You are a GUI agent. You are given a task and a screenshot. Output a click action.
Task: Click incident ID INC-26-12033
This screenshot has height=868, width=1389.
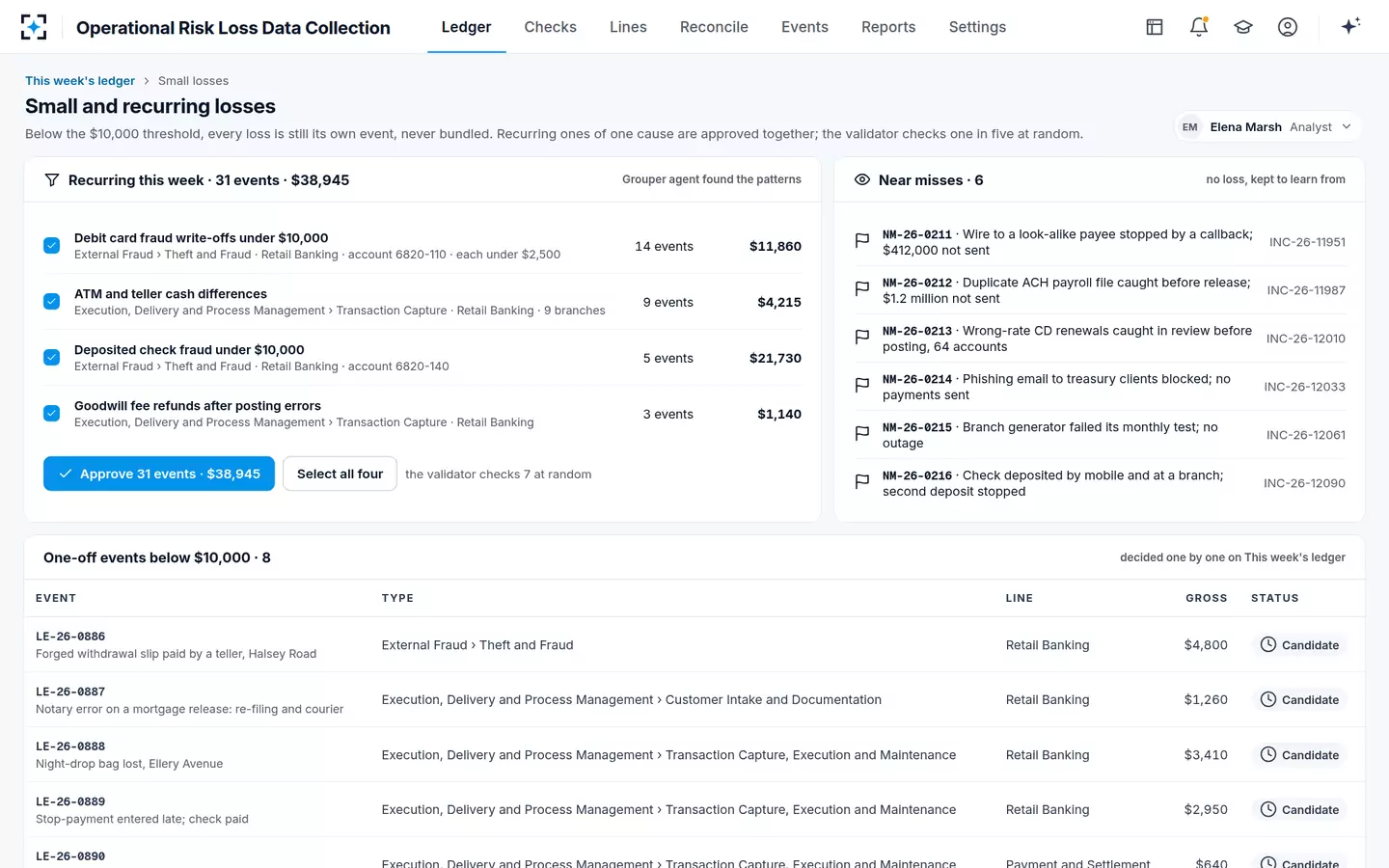[1304, 387]
